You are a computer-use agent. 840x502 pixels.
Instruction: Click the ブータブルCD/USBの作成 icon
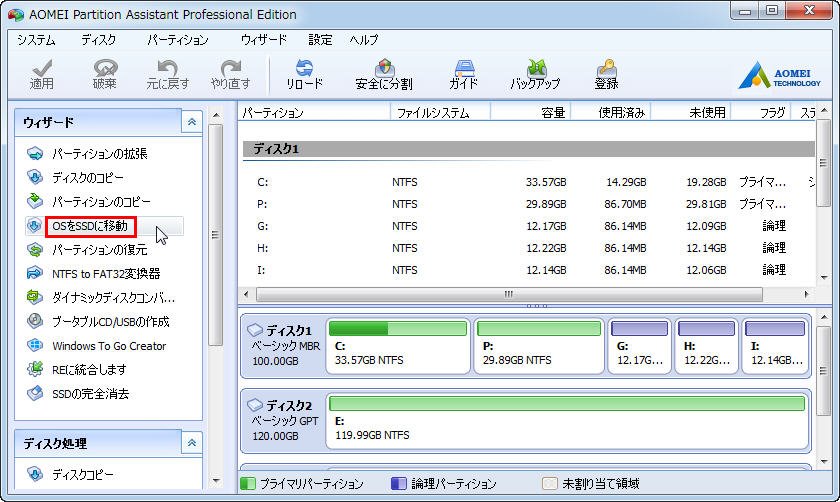coord(35,321)
